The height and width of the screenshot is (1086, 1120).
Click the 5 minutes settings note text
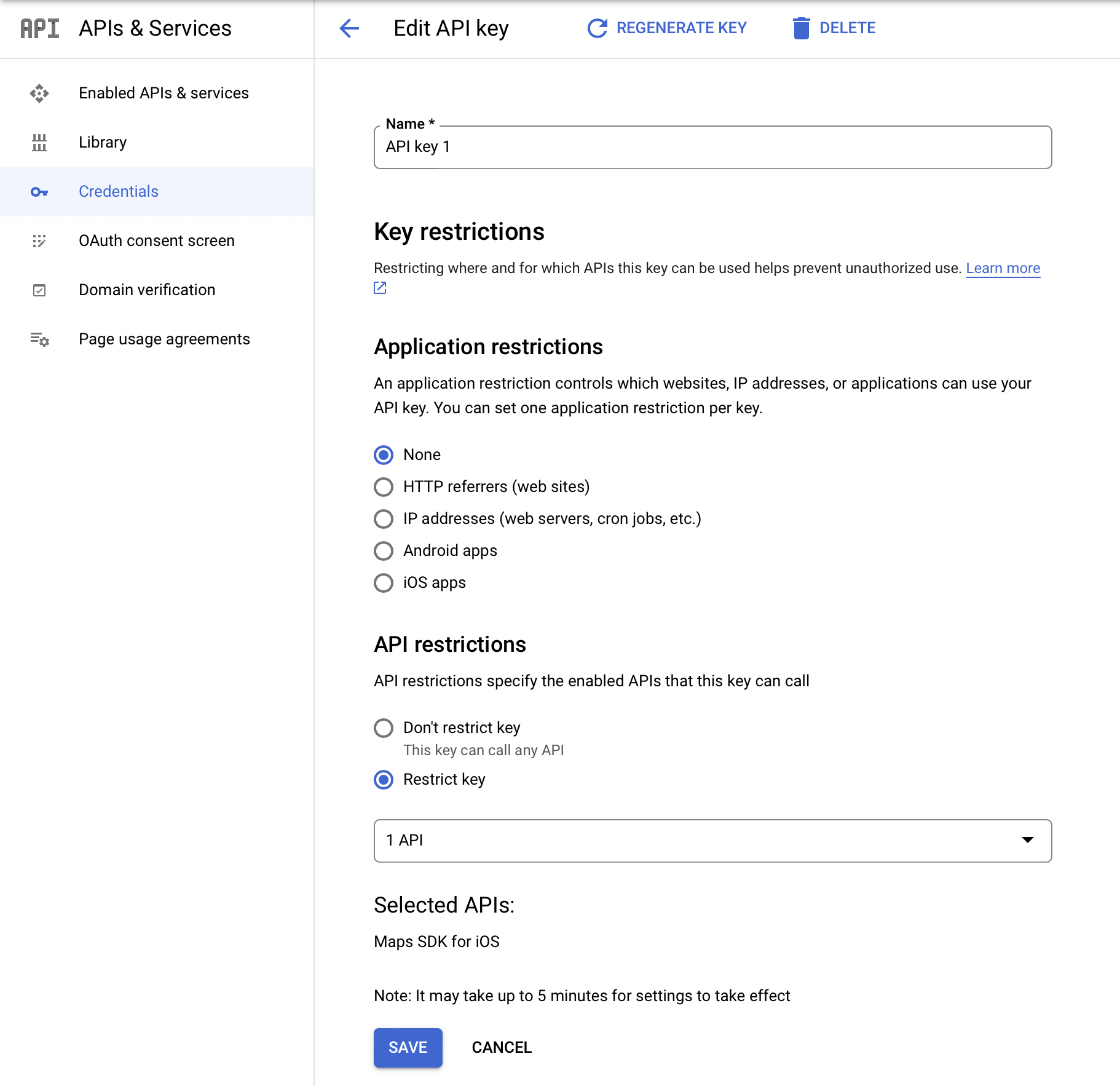[x=582, y=996]
